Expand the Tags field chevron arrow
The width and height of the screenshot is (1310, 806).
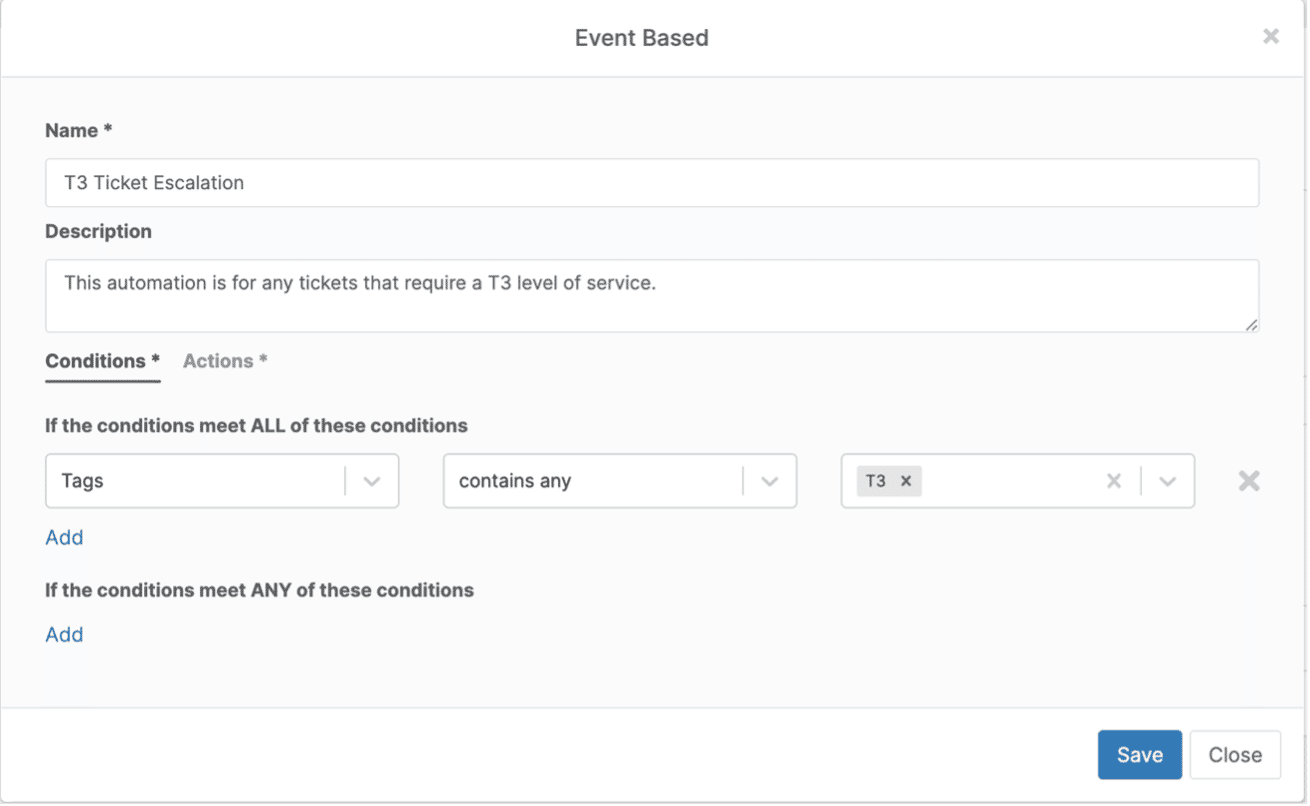(372, 481)
